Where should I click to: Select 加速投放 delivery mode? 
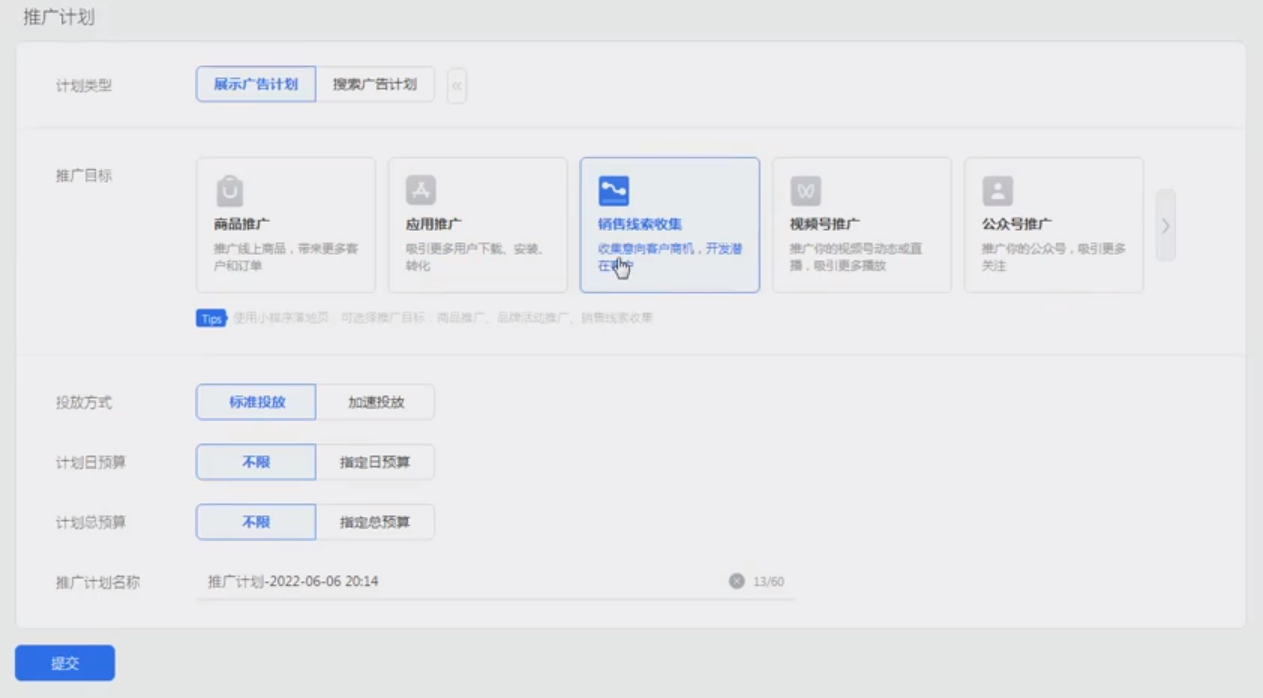click(x=375, y=402)
